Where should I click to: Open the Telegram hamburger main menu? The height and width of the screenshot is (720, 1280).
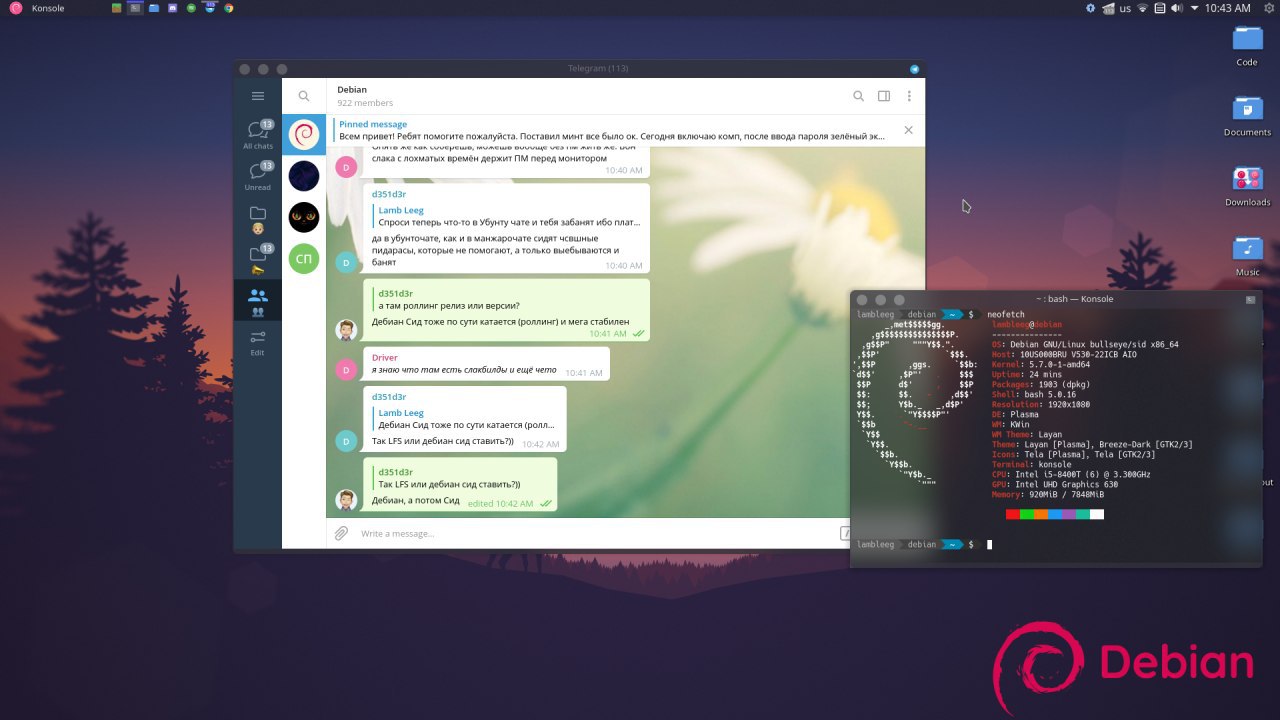click(x=258, y=96)
